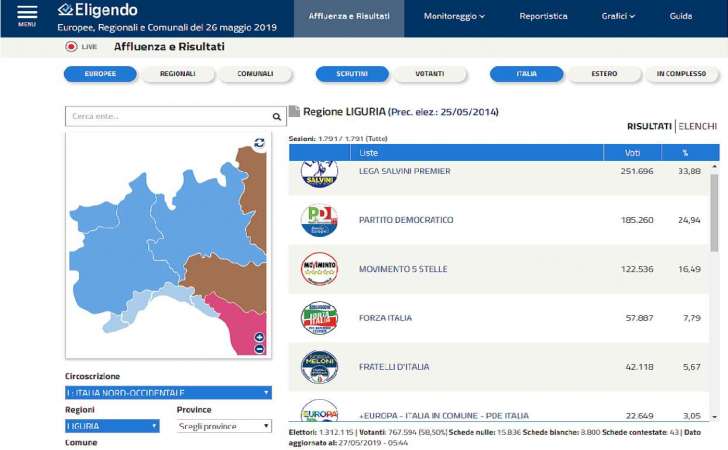Open the Province dropdown
The image size is (728, 450).
pyautogui.click(x=224, y=426)
